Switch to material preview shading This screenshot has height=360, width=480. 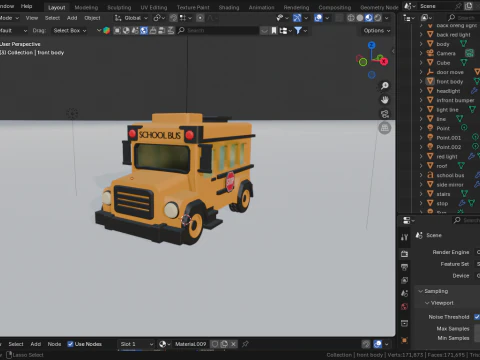(369, 18)
